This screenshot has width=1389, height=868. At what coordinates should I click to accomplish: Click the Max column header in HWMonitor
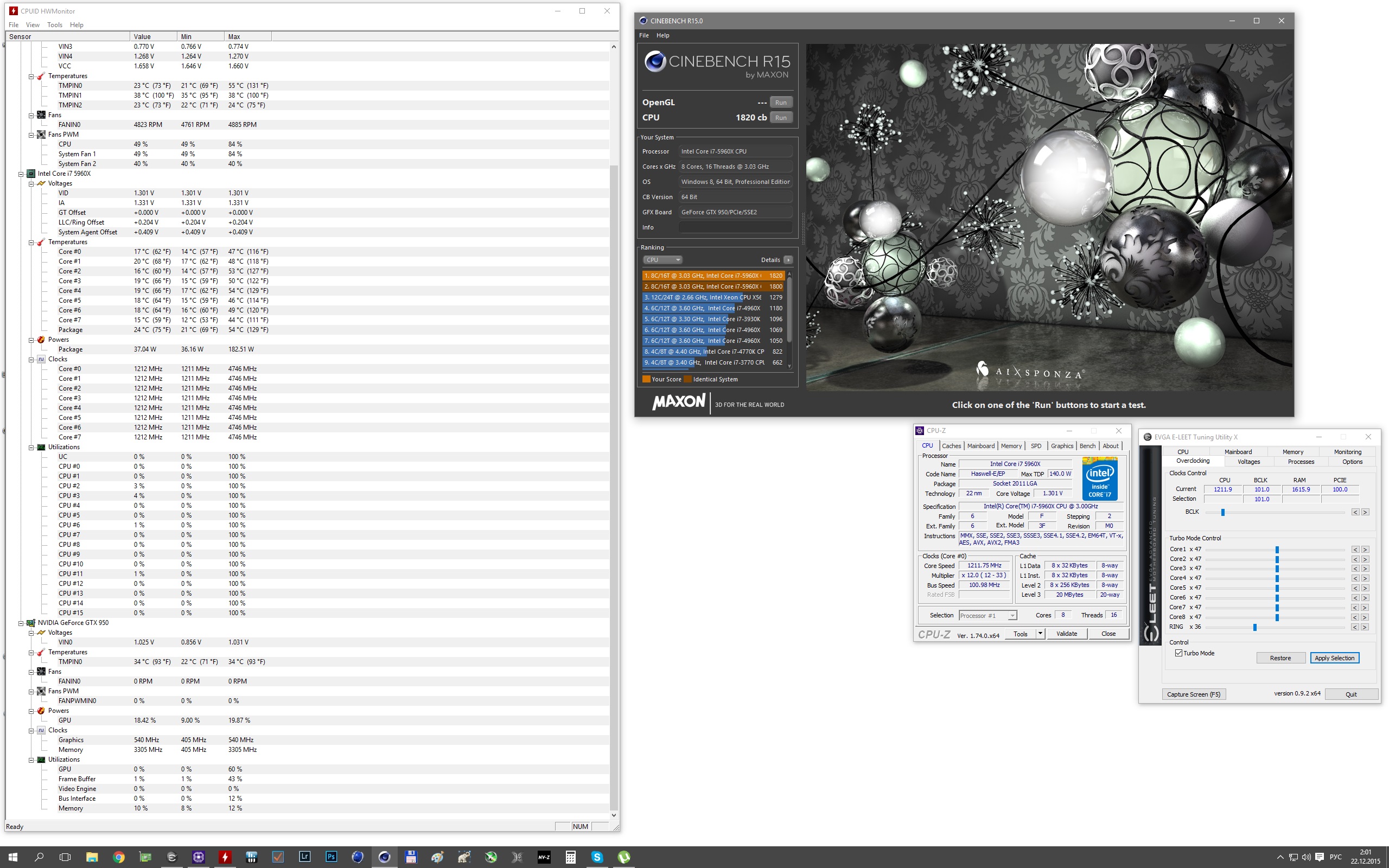click(x=247, y=36)
